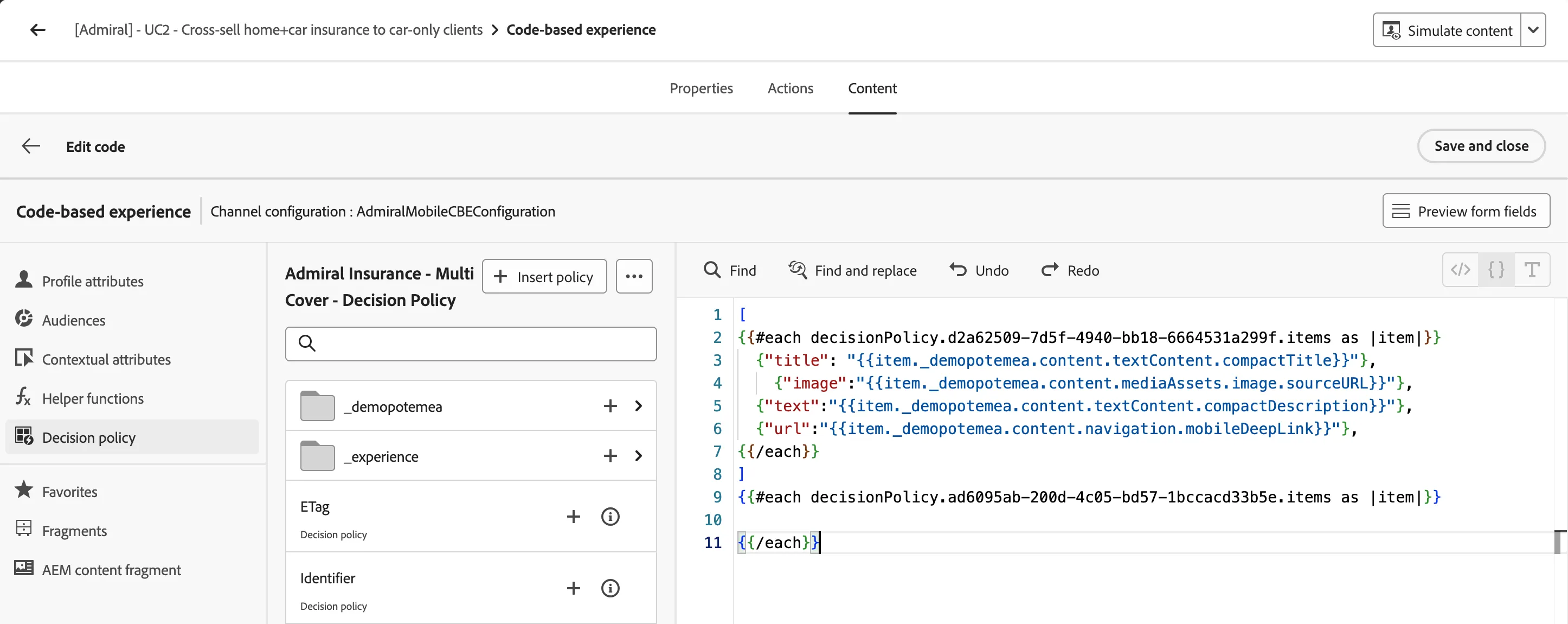Open AEM content fragment panel
This screenshot has width=1568, height=624.
(98, 569)
